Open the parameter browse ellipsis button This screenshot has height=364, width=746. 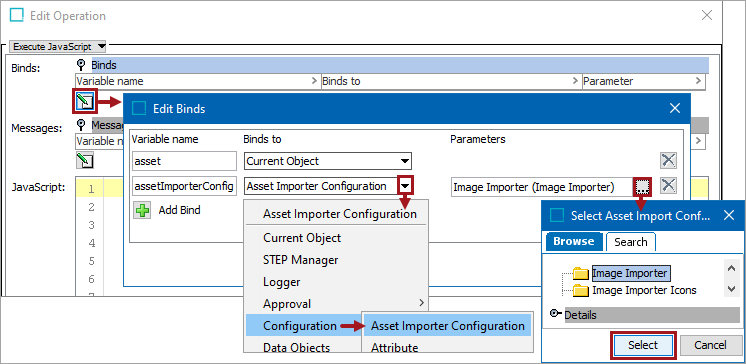[x=642, y=186]
